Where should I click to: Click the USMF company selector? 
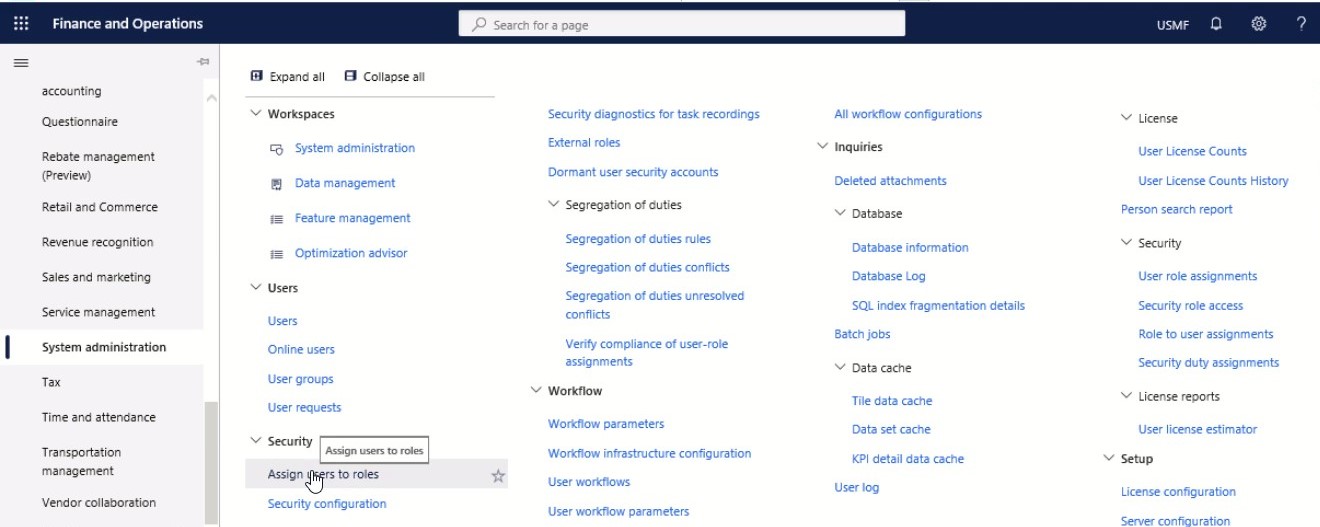1172,25
